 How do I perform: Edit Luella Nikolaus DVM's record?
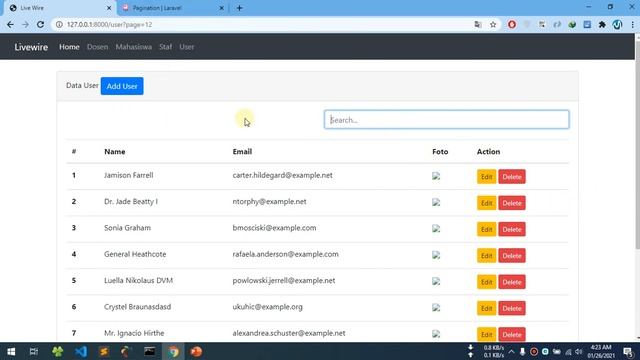487,282
